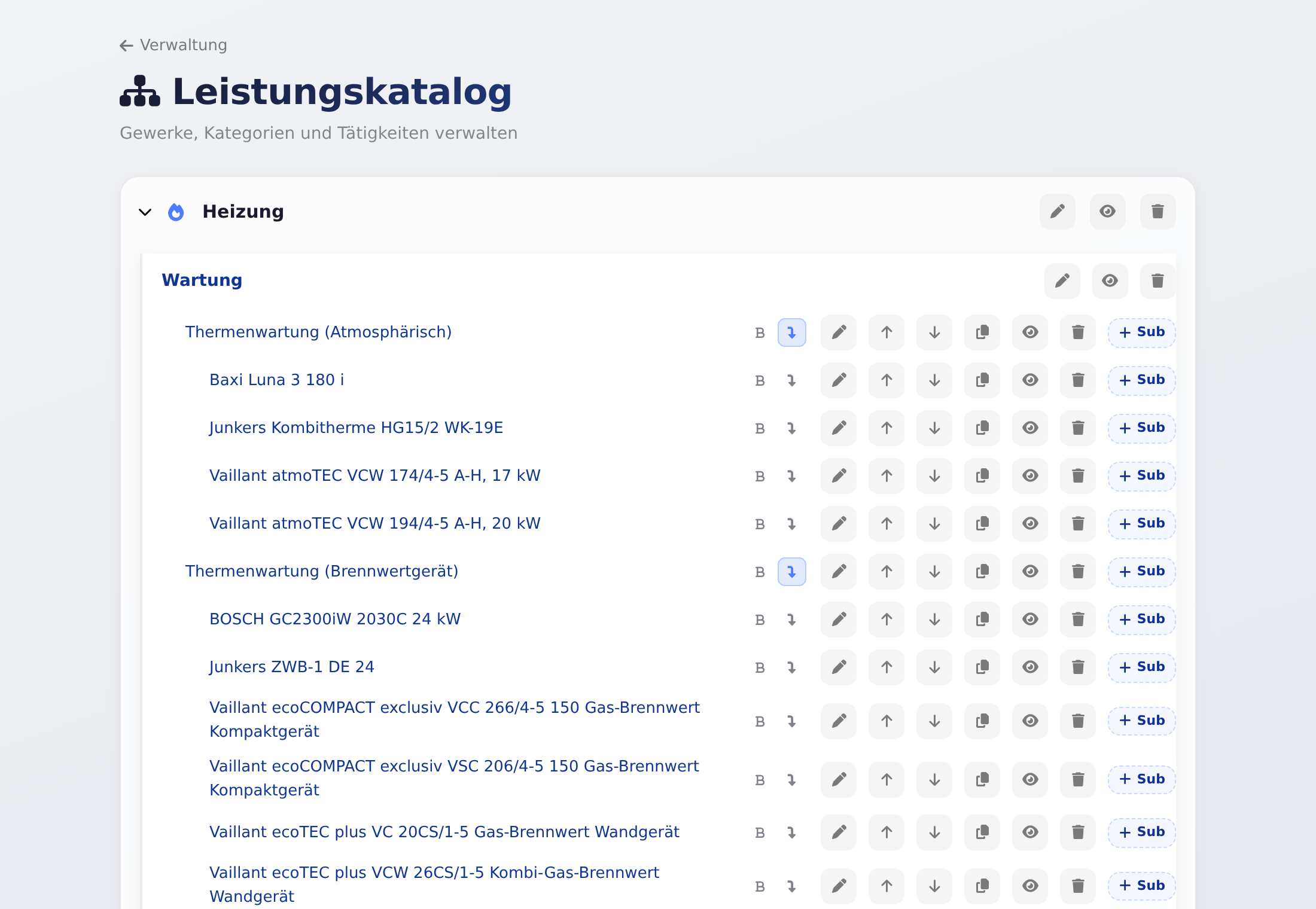This screenshot has height=909, width=1316.
Task: Delete the Heizung trade
Action: click(x=1157, y=212)
